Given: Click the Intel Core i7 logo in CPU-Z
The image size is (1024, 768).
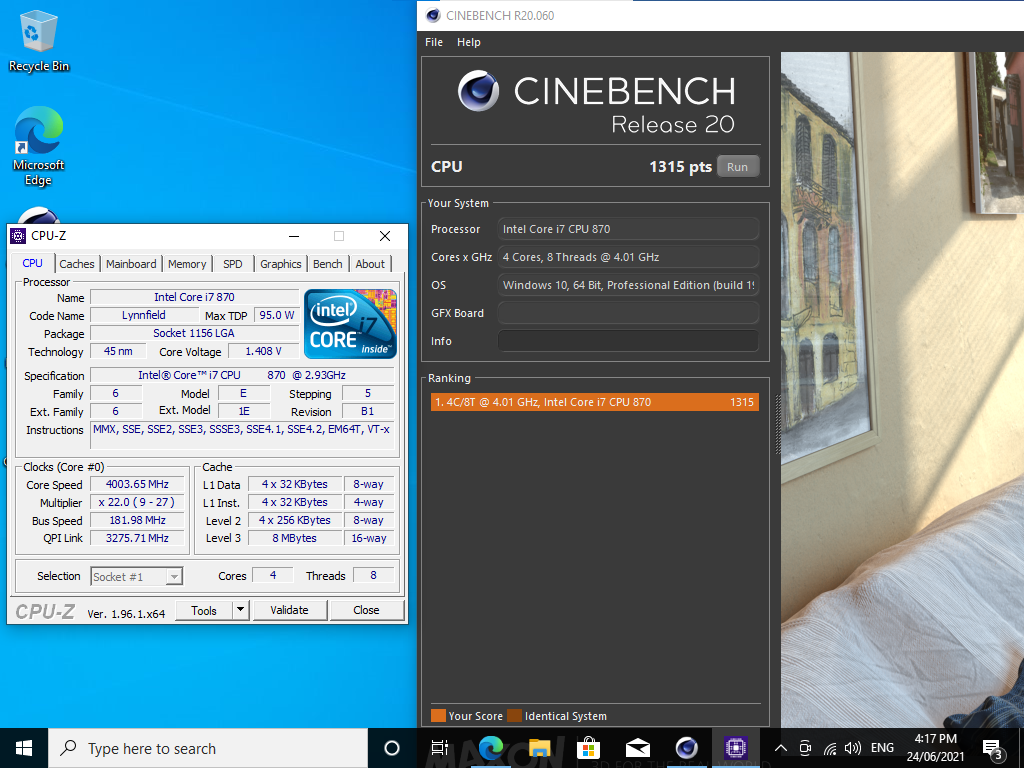Looking at the screenshot, I should 350,324.
